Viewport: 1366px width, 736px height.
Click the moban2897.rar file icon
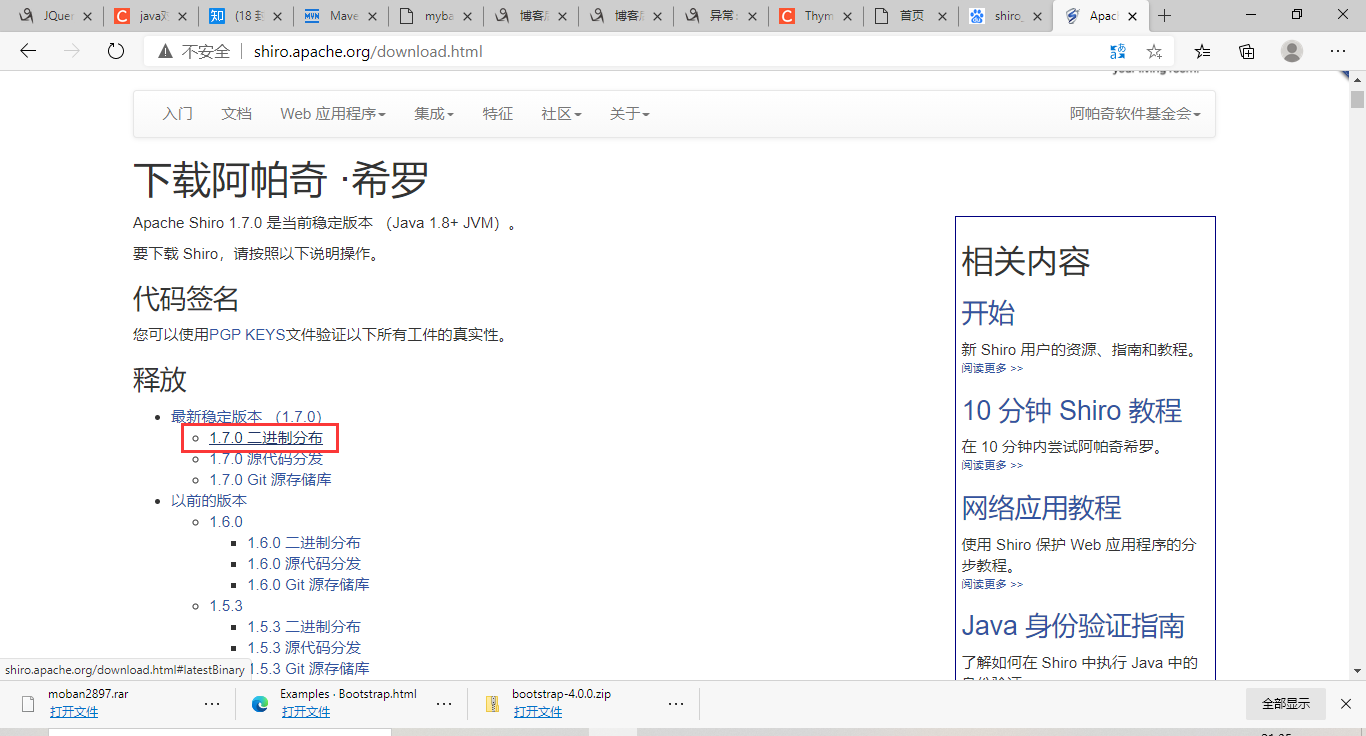click(28, 703)
